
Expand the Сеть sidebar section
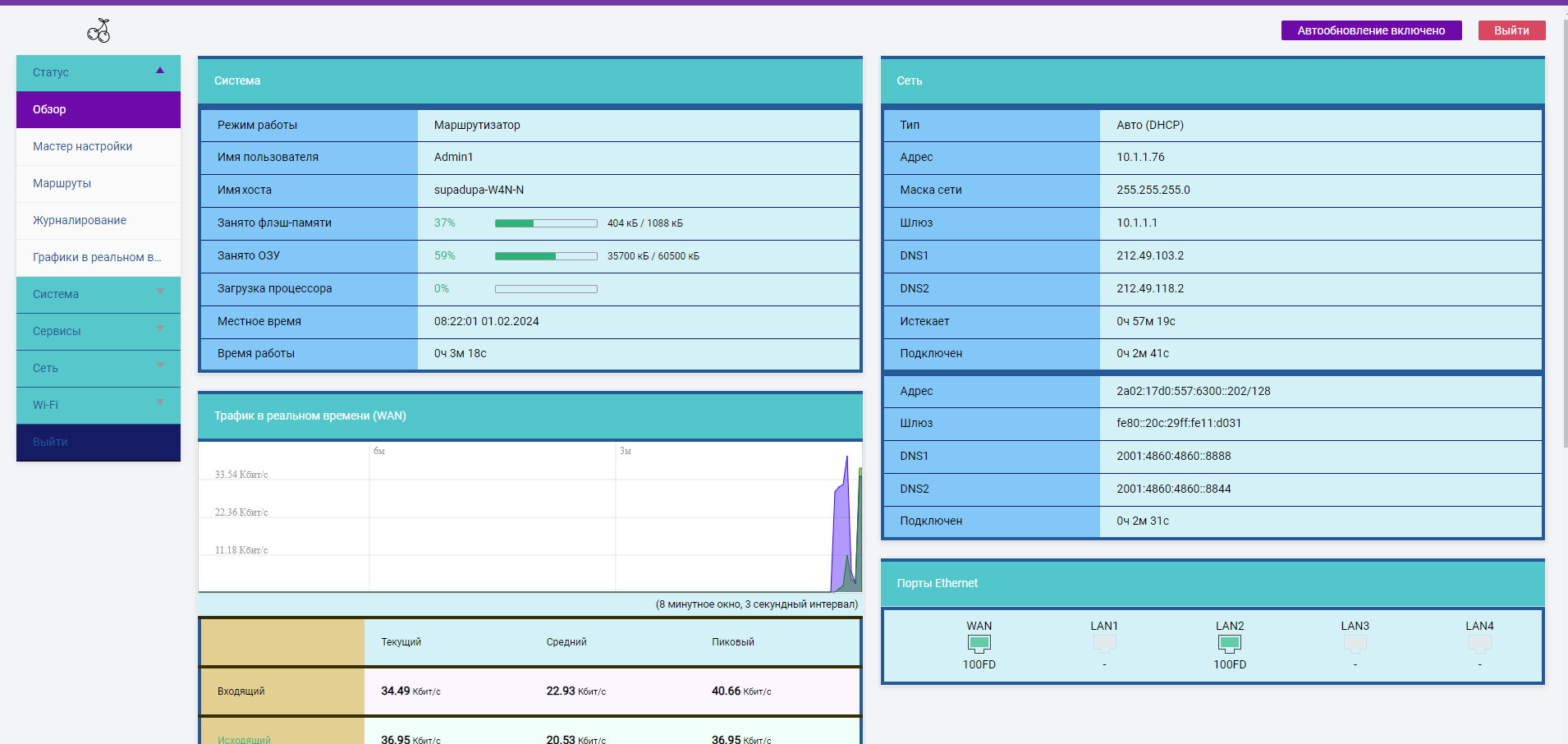tap(99, 368)
